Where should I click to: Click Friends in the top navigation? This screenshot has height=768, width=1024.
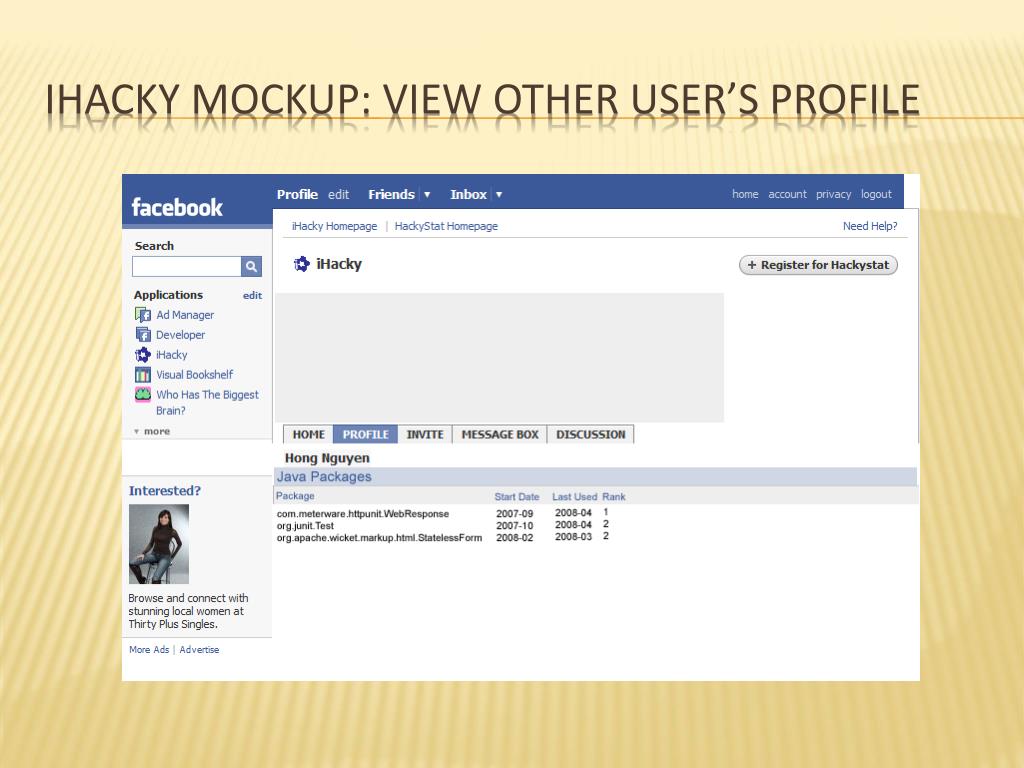[x=391, y=195]
